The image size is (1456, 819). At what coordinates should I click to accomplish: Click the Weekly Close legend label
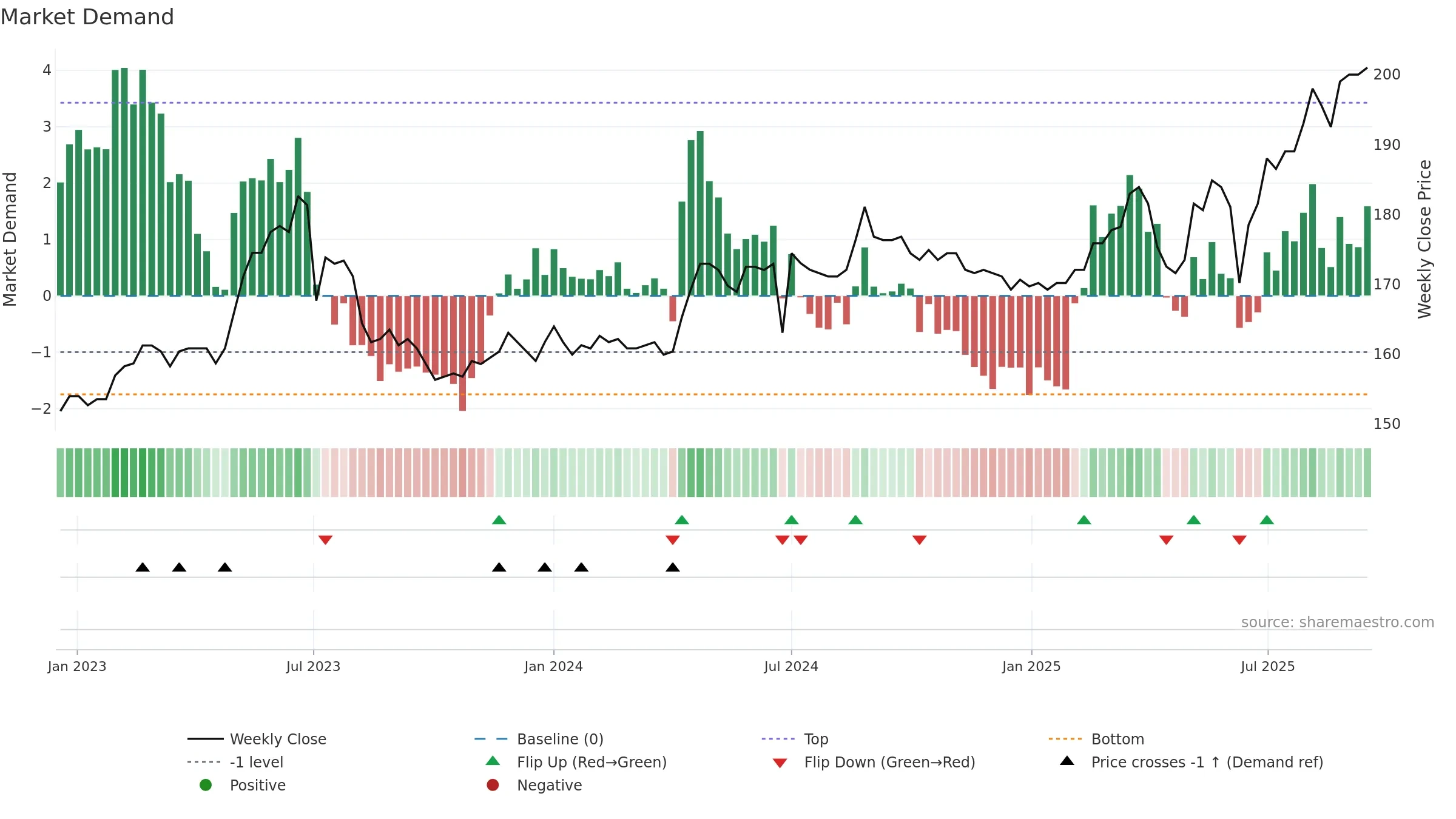click(278, 740)
